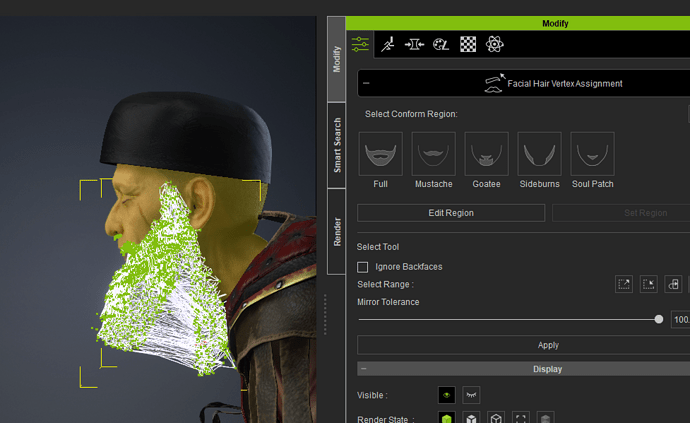Open the Morph constraint tab icon

click(414, 44)
